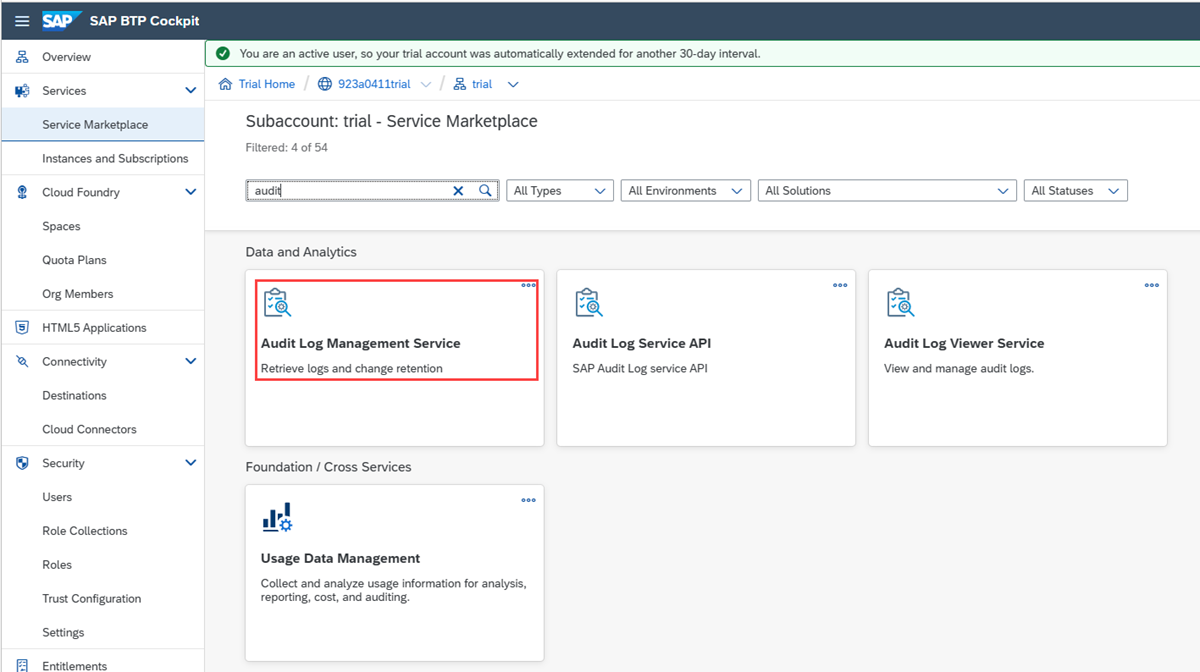Click the Services sidebar icon
The width and height of the screenshot is (1200, 672).
coord(22,91)
